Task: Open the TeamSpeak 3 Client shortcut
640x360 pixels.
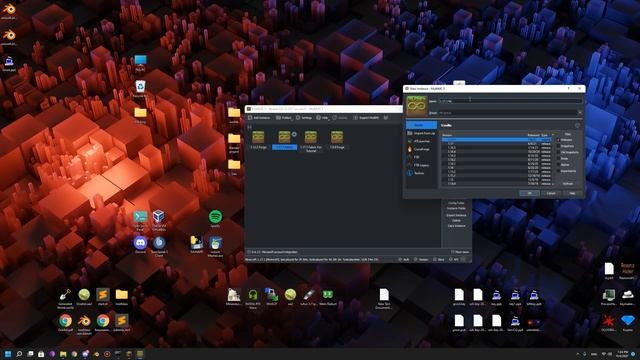Action: (159, 246)
